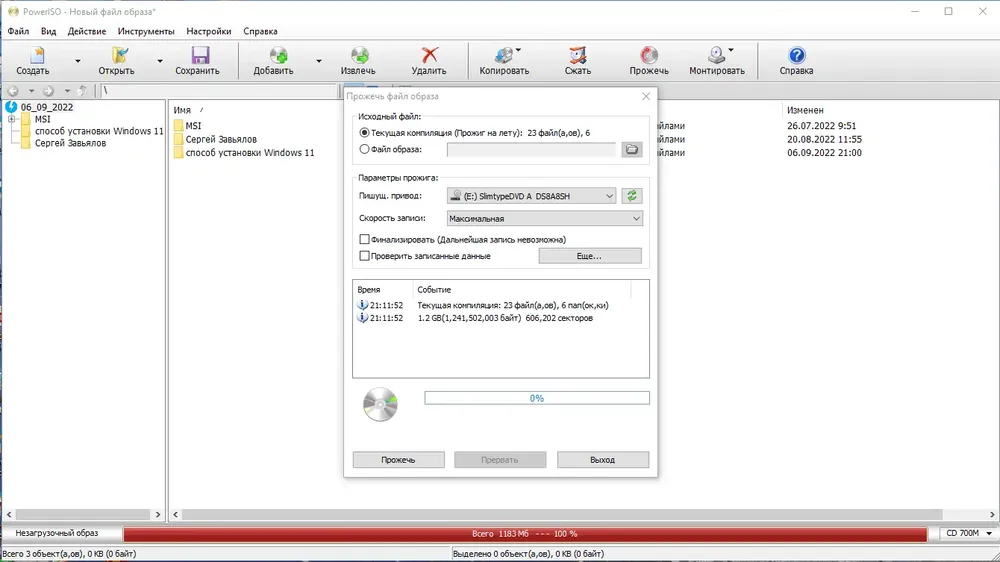This screenshot has width=1000, height=562.
Task: Select способ установки Windows 11 in list
Action: tap(250, 152)
